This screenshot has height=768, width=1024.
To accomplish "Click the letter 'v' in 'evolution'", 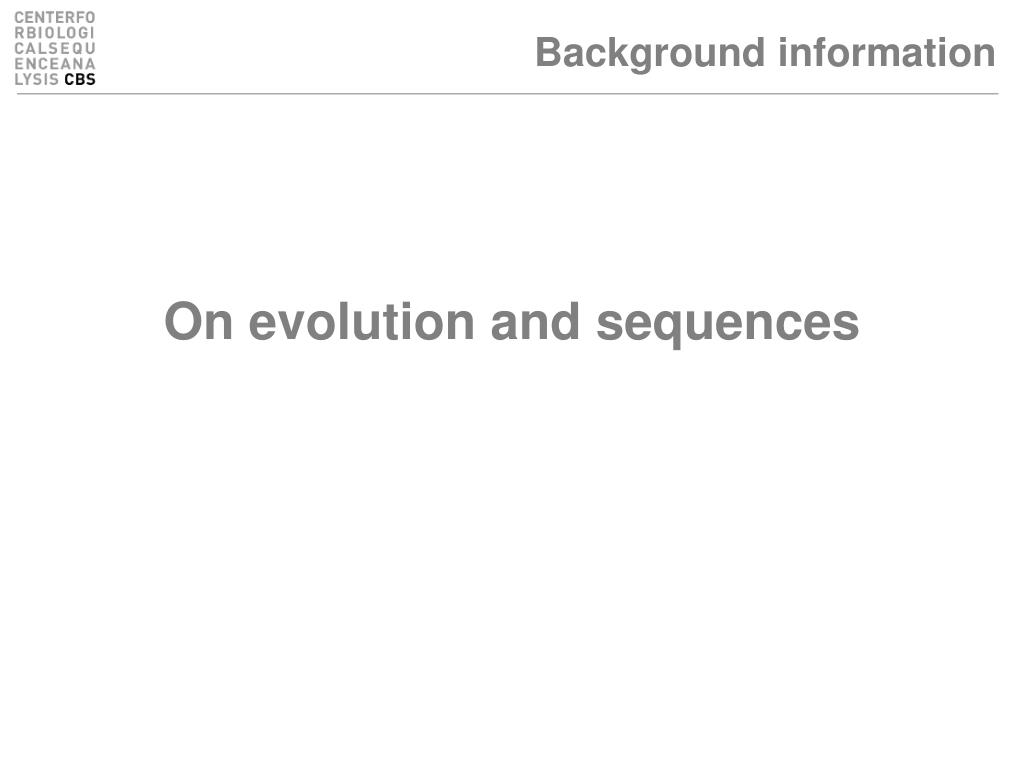I will coord(293,325).
